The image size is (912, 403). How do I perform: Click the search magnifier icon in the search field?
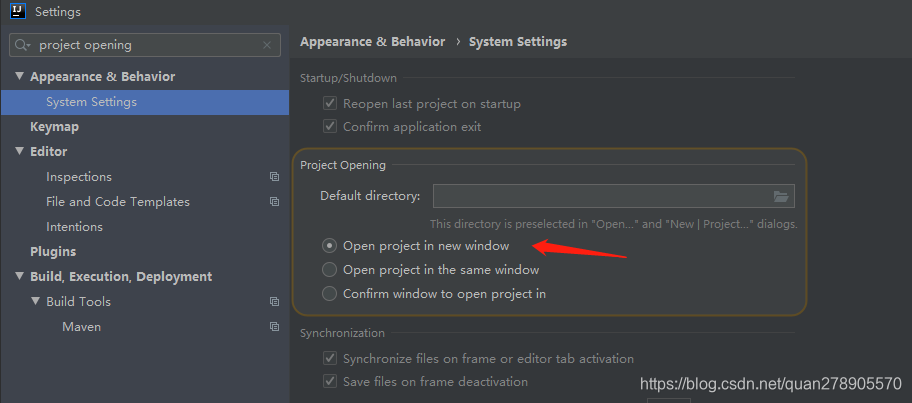pos(22,45)
